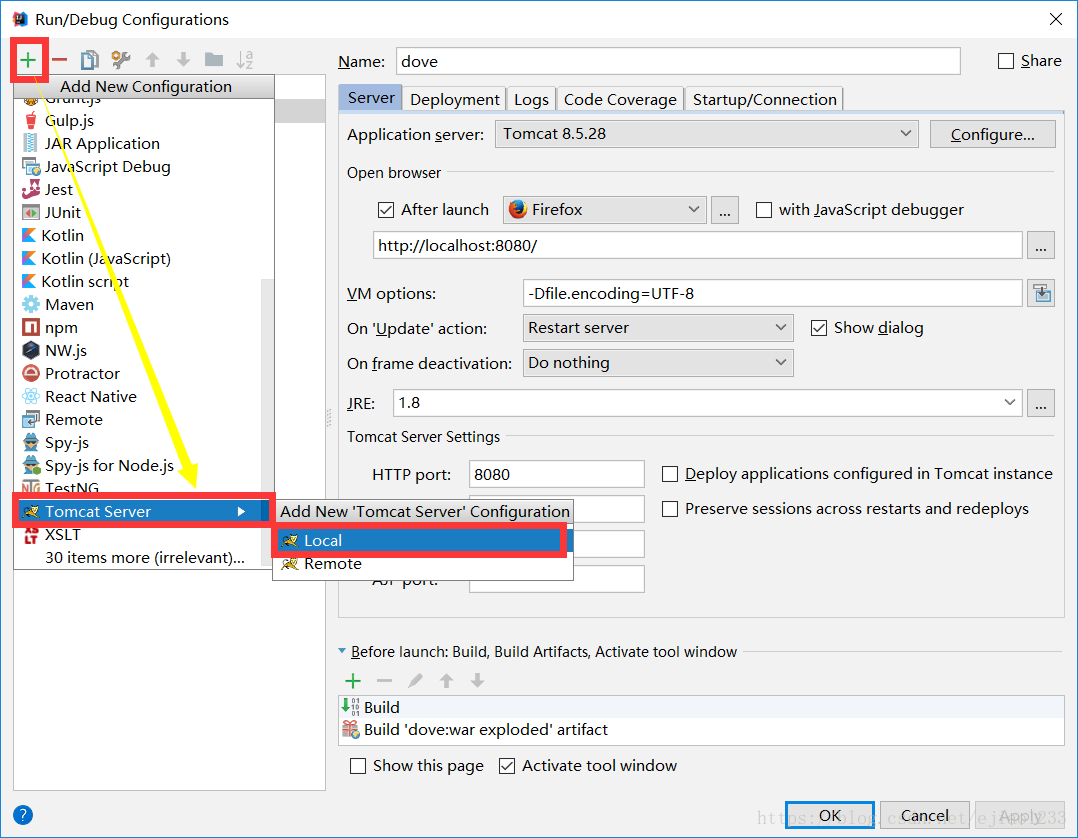Click the red minus Remove Configuration icon

[x=60, y=60]
